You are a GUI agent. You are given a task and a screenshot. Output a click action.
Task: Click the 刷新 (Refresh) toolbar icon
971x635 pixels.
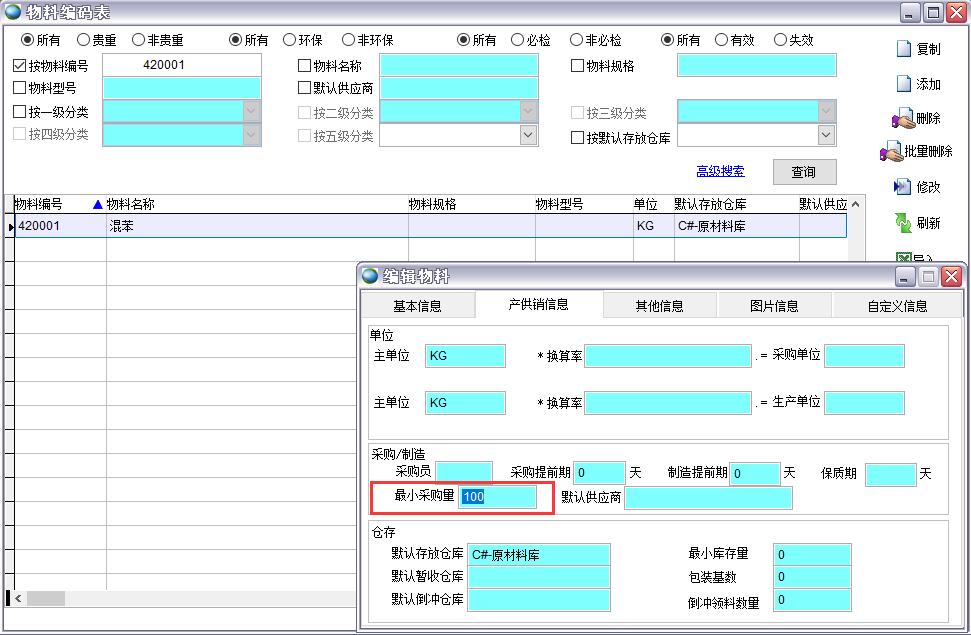click(903, 223)
